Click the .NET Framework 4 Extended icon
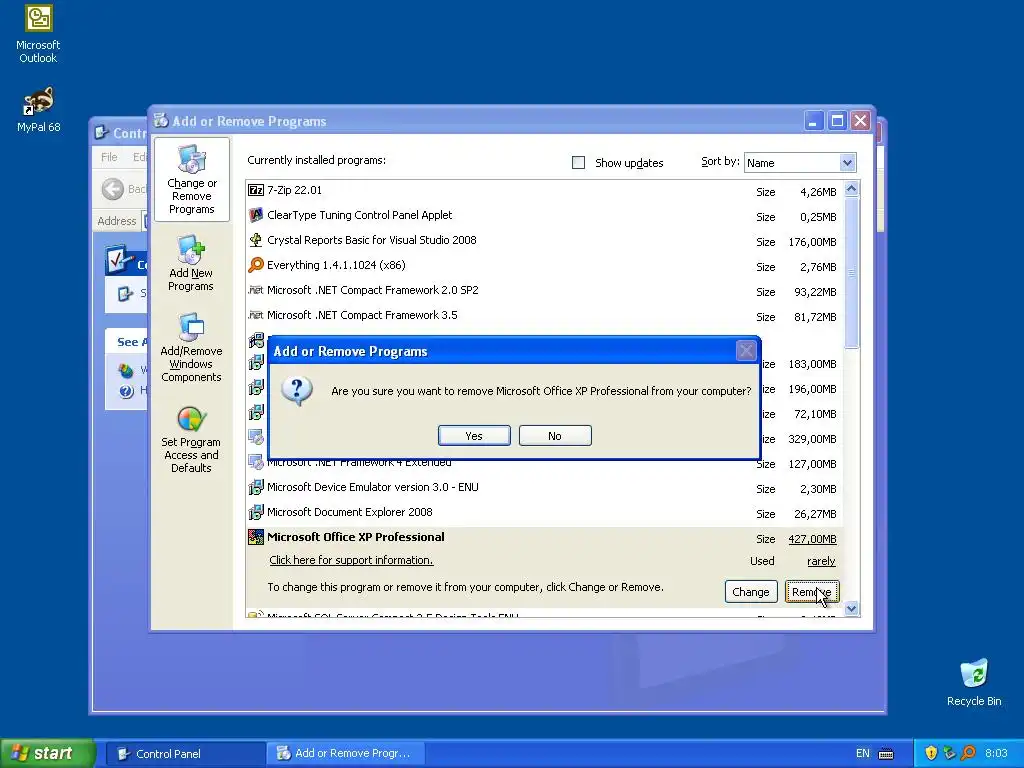Viewport: 1024px width, 768px height. 256,462
